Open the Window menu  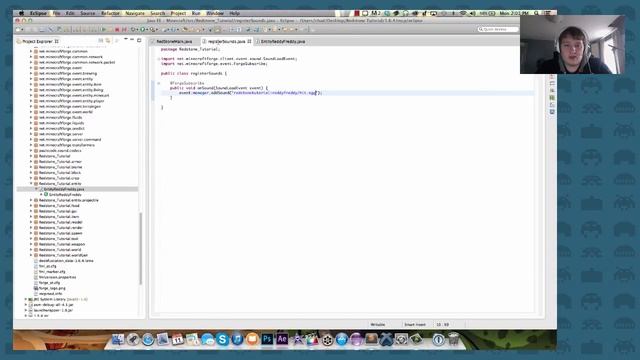pos(215,13)
